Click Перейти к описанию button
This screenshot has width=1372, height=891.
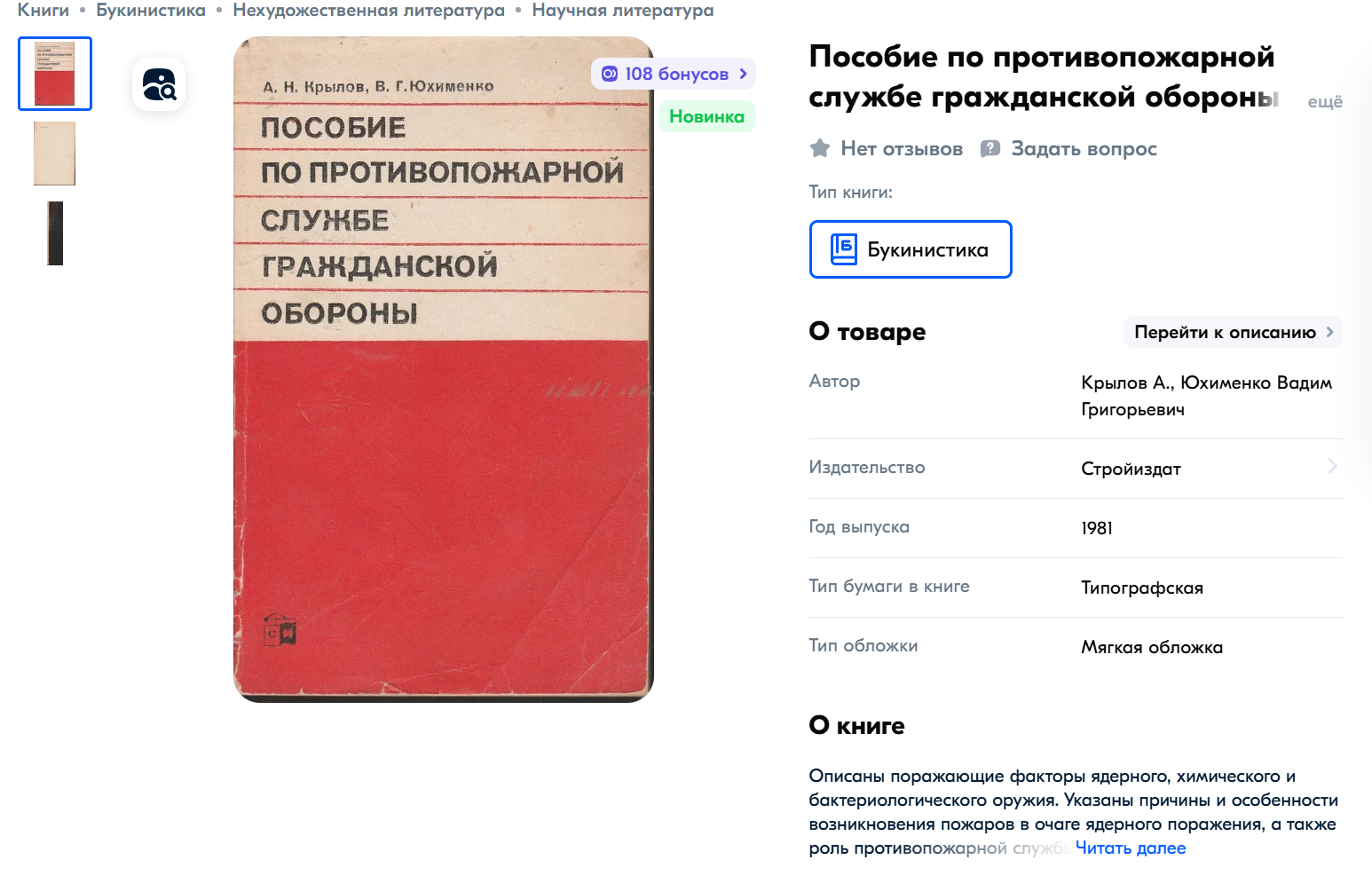coord(1233,332)
